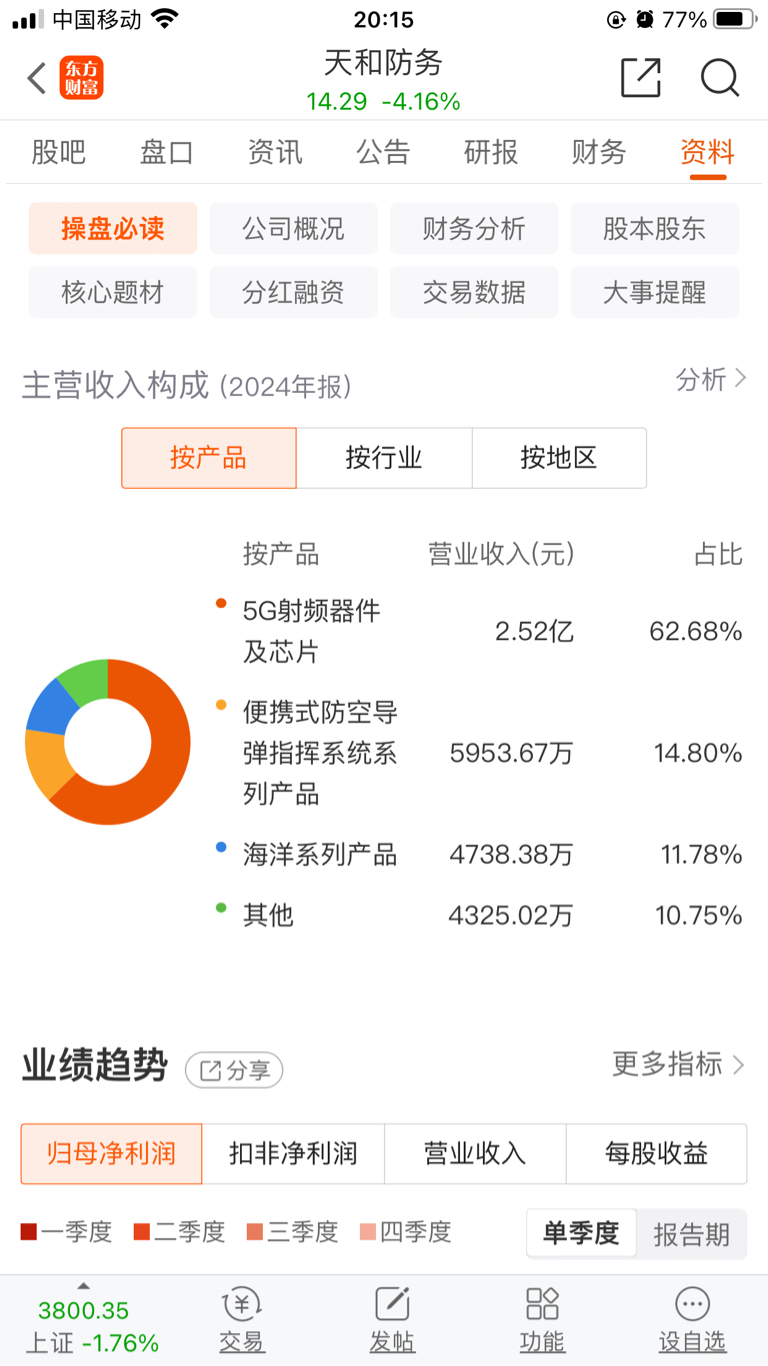Tap the back arrow icon
This screenshot has height=1366, width=768.
37,78
